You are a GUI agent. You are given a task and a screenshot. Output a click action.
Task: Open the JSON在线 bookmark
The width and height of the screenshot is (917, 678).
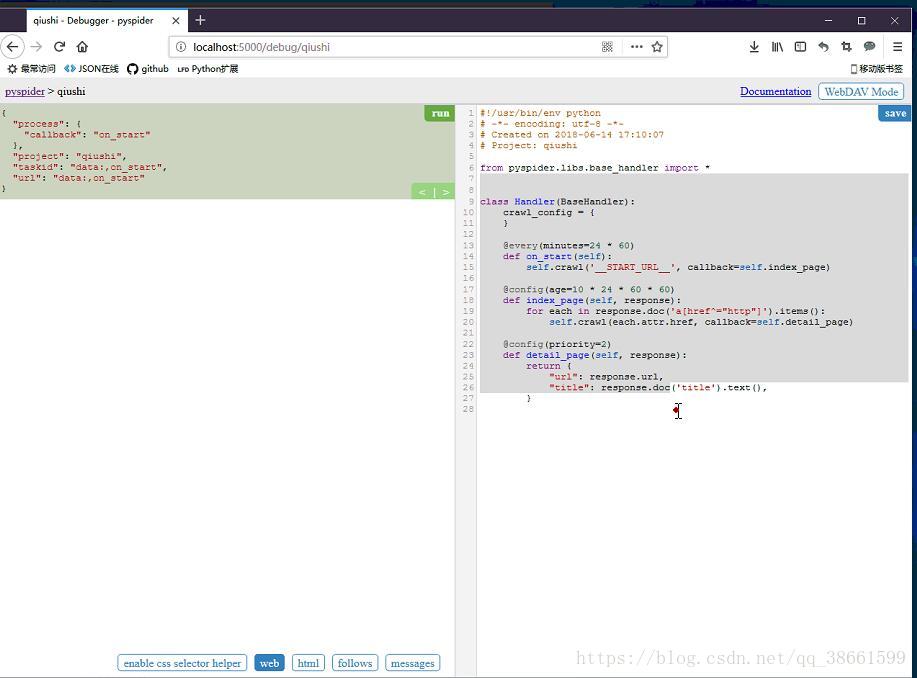tap(91, 68)
